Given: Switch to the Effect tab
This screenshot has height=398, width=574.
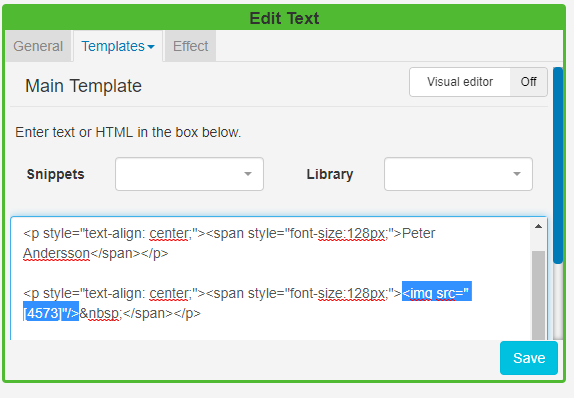Looking at the screenshot, I should (x=190, y=46).
